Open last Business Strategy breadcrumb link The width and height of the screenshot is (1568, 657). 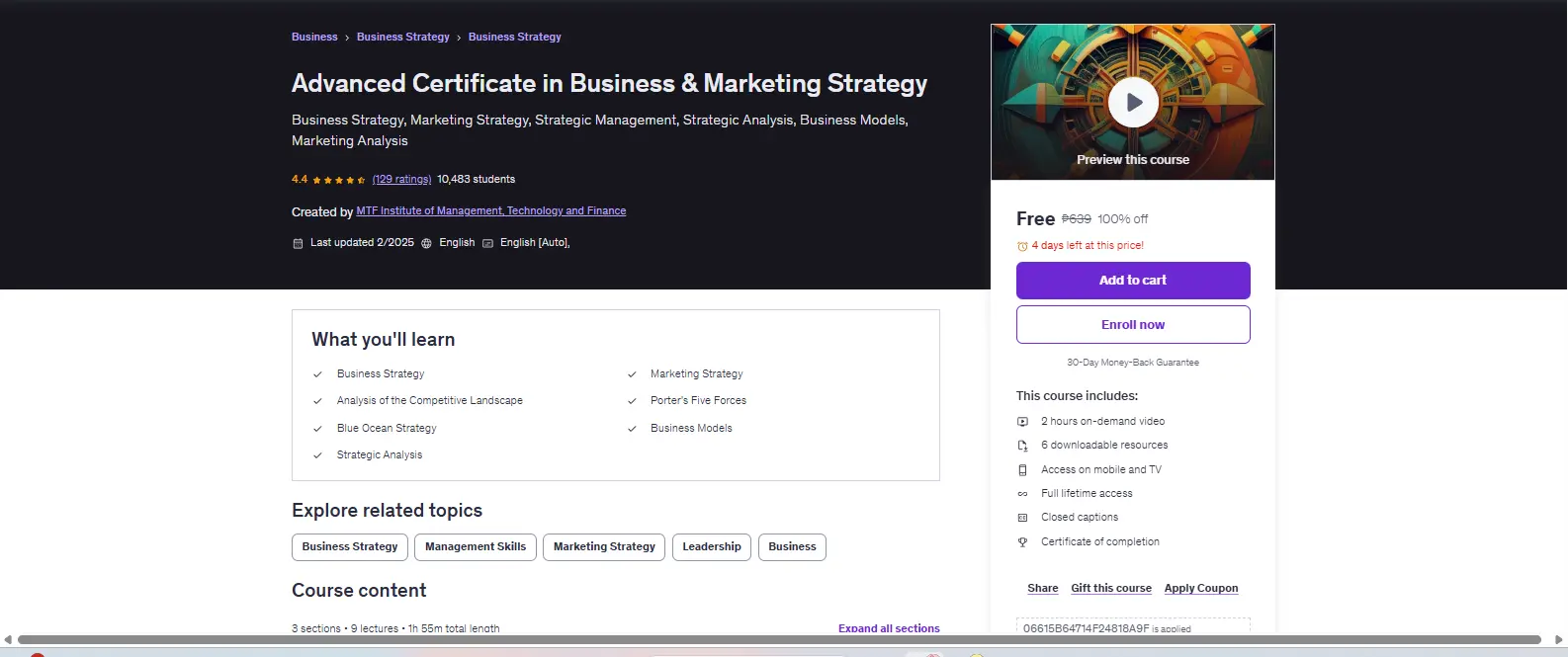[515, 37]
